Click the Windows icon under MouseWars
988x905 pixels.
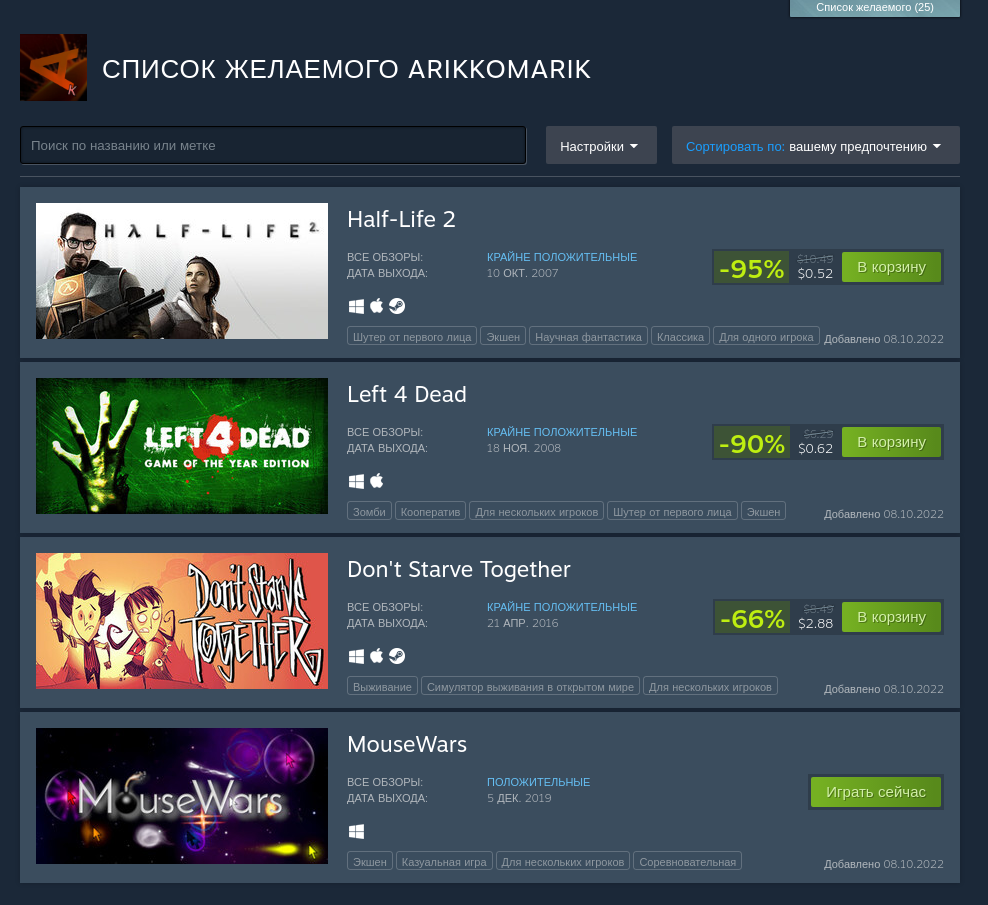(x=357, y=832)
